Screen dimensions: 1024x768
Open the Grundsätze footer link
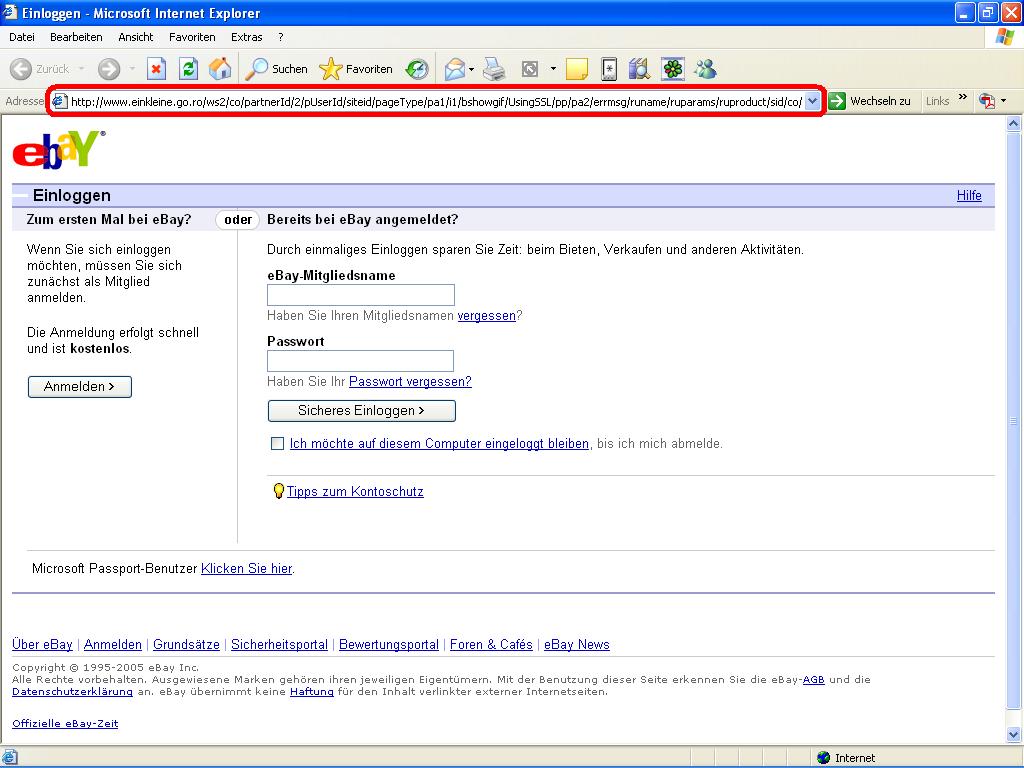(186, 645)
